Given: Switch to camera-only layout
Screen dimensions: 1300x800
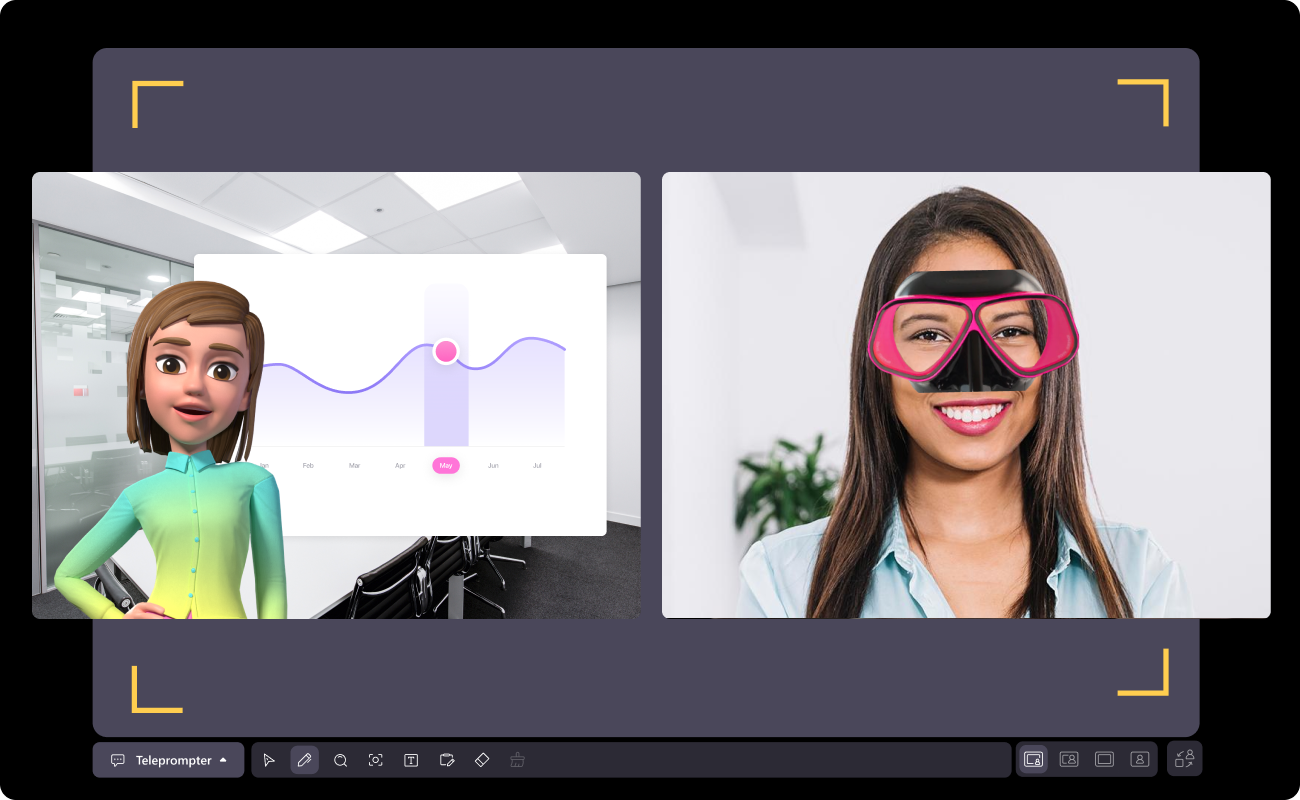Looking at the screenshot, I should 1140,759.
